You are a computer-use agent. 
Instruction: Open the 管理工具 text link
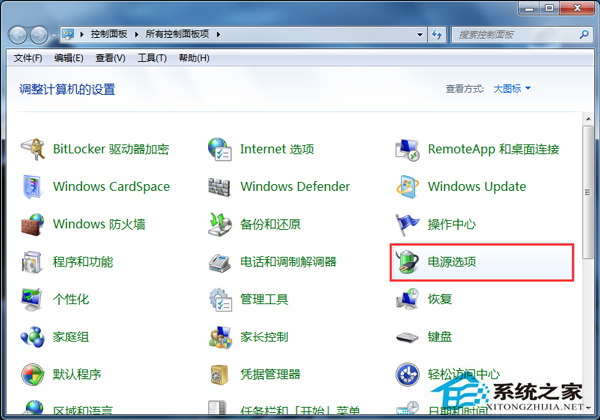tap(264, 300)
